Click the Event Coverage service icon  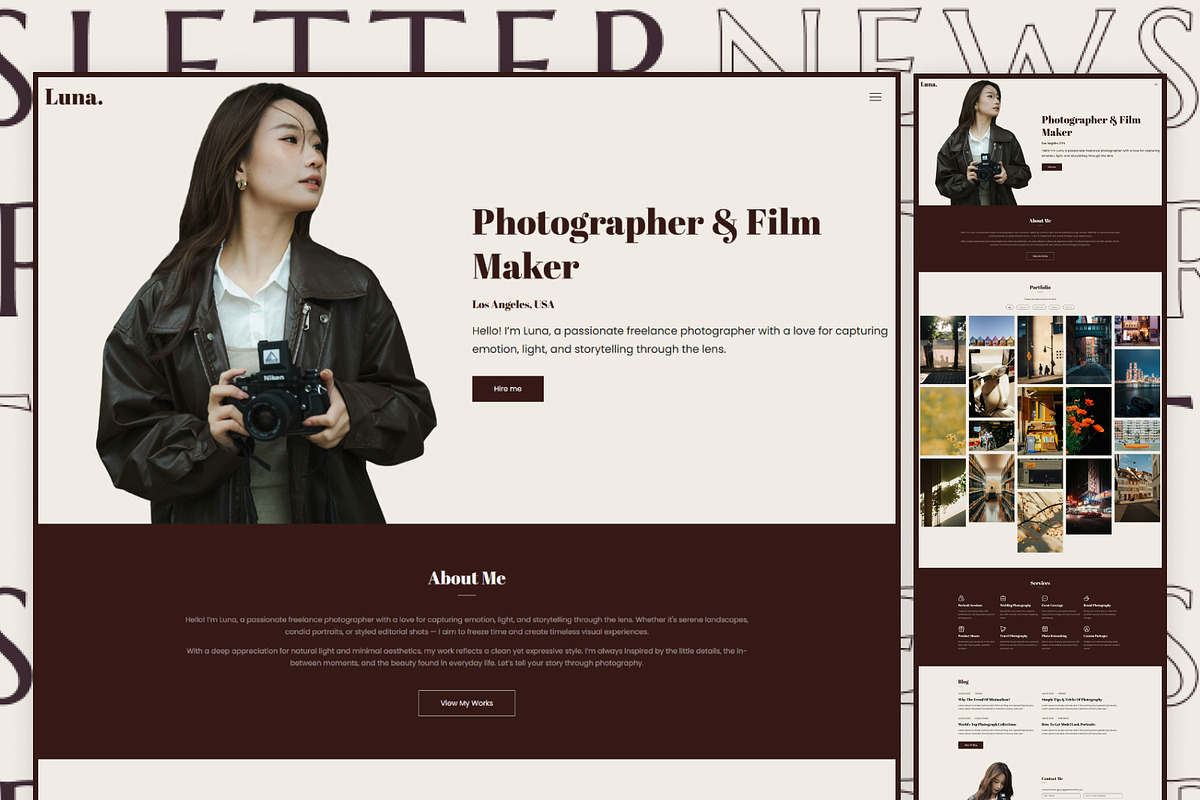point(1045,598)
